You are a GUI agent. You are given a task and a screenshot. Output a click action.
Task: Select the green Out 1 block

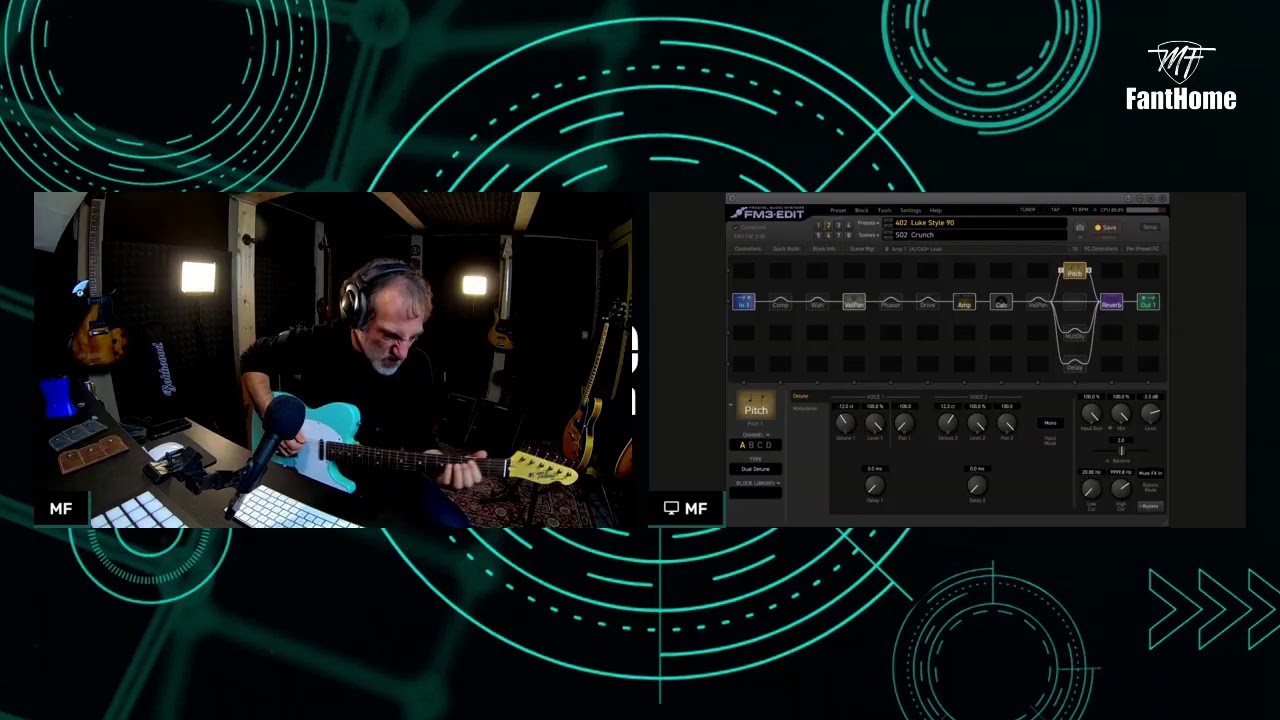(1148, 302)
